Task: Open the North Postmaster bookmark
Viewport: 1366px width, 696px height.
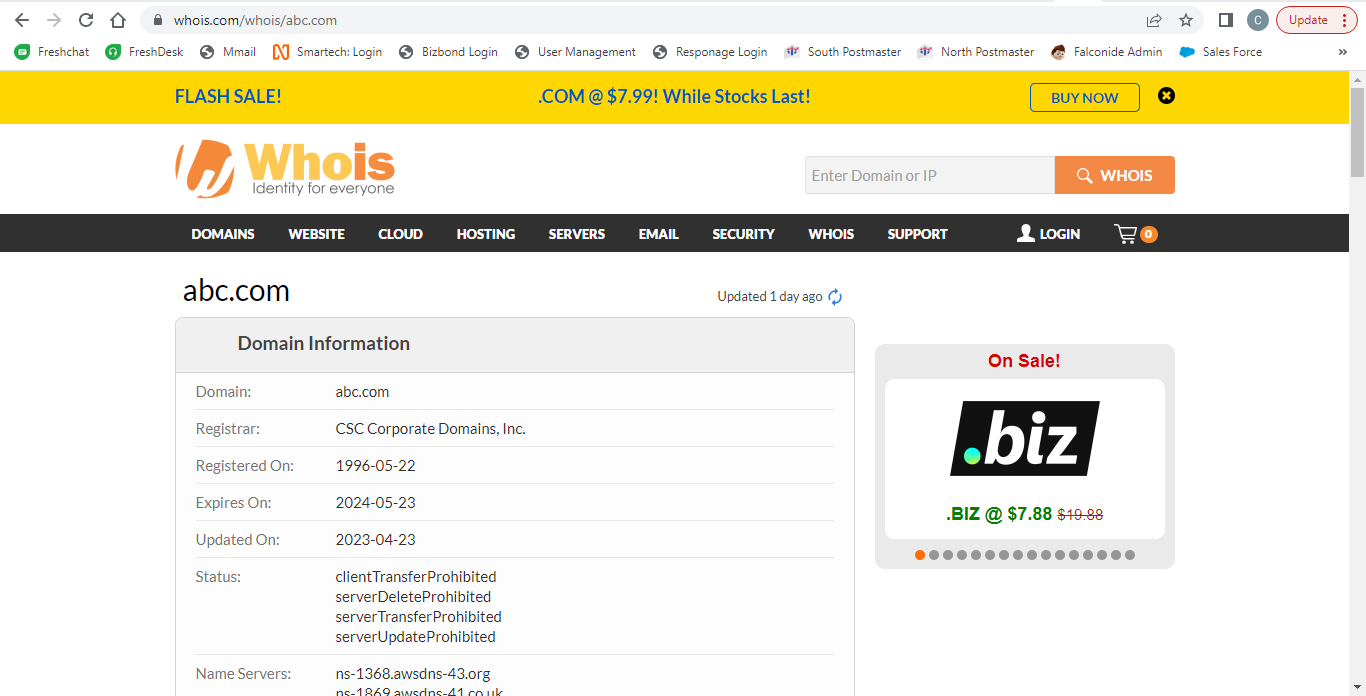Action: click(975, 52)
